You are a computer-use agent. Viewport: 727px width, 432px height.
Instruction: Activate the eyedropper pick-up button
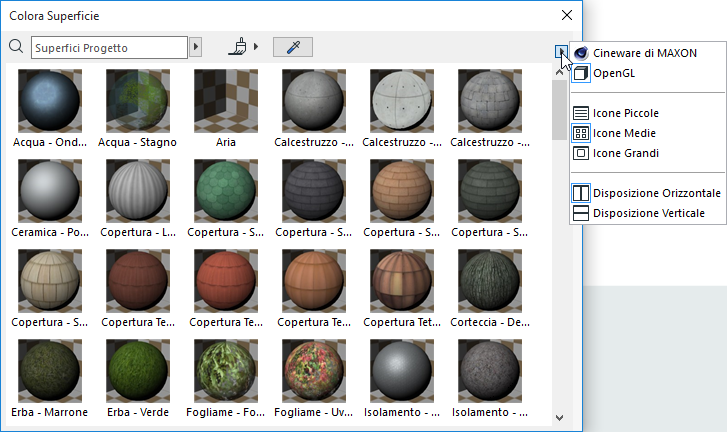293,47
